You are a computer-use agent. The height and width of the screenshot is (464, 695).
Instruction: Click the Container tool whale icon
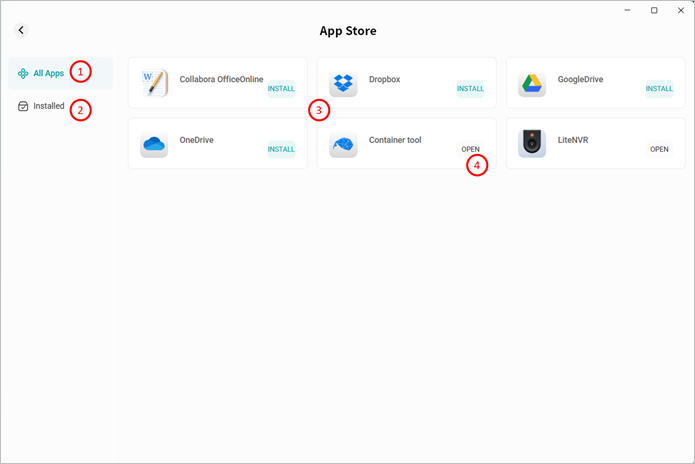343,144
